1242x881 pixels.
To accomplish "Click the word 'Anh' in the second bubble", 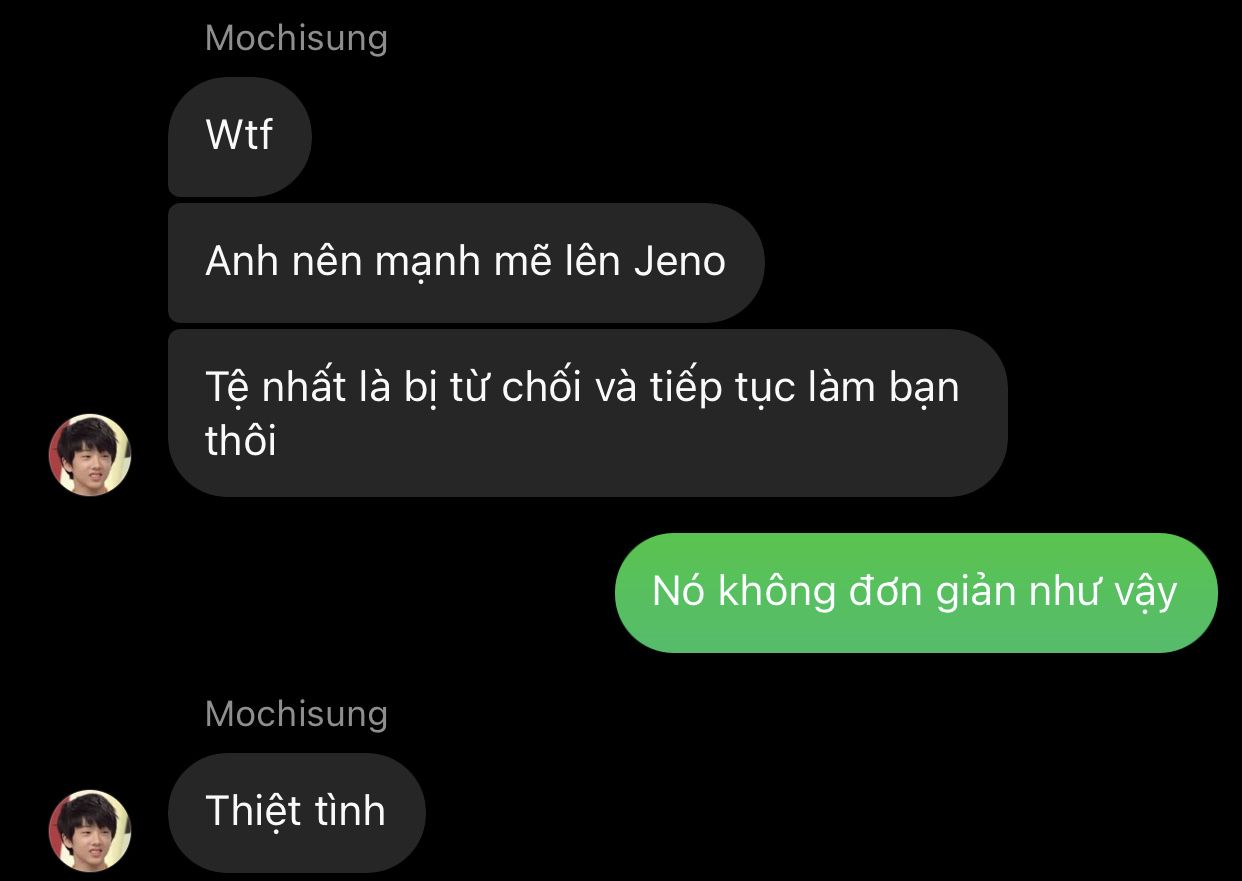I will click(x=236, y=262).
